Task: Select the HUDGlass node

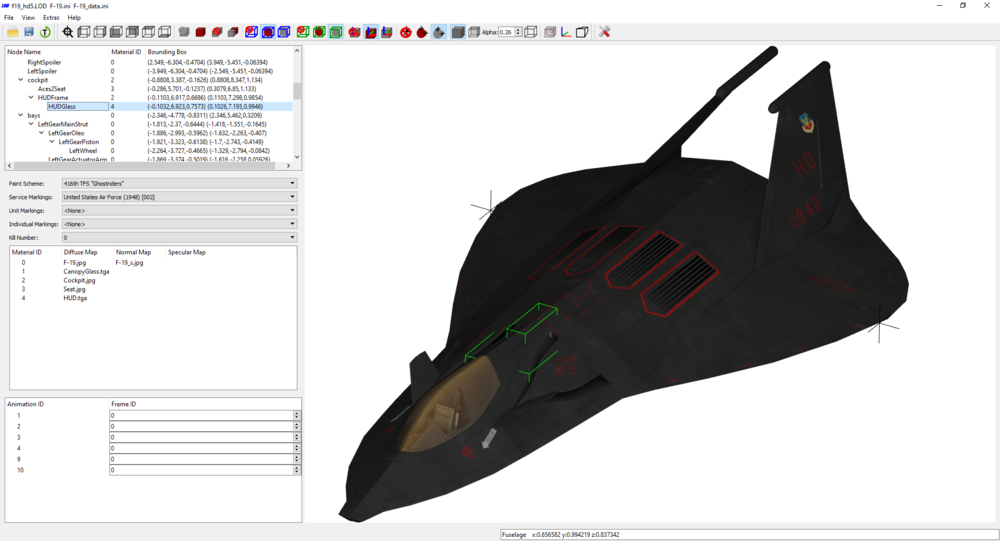Action: (x=62, y=107)
